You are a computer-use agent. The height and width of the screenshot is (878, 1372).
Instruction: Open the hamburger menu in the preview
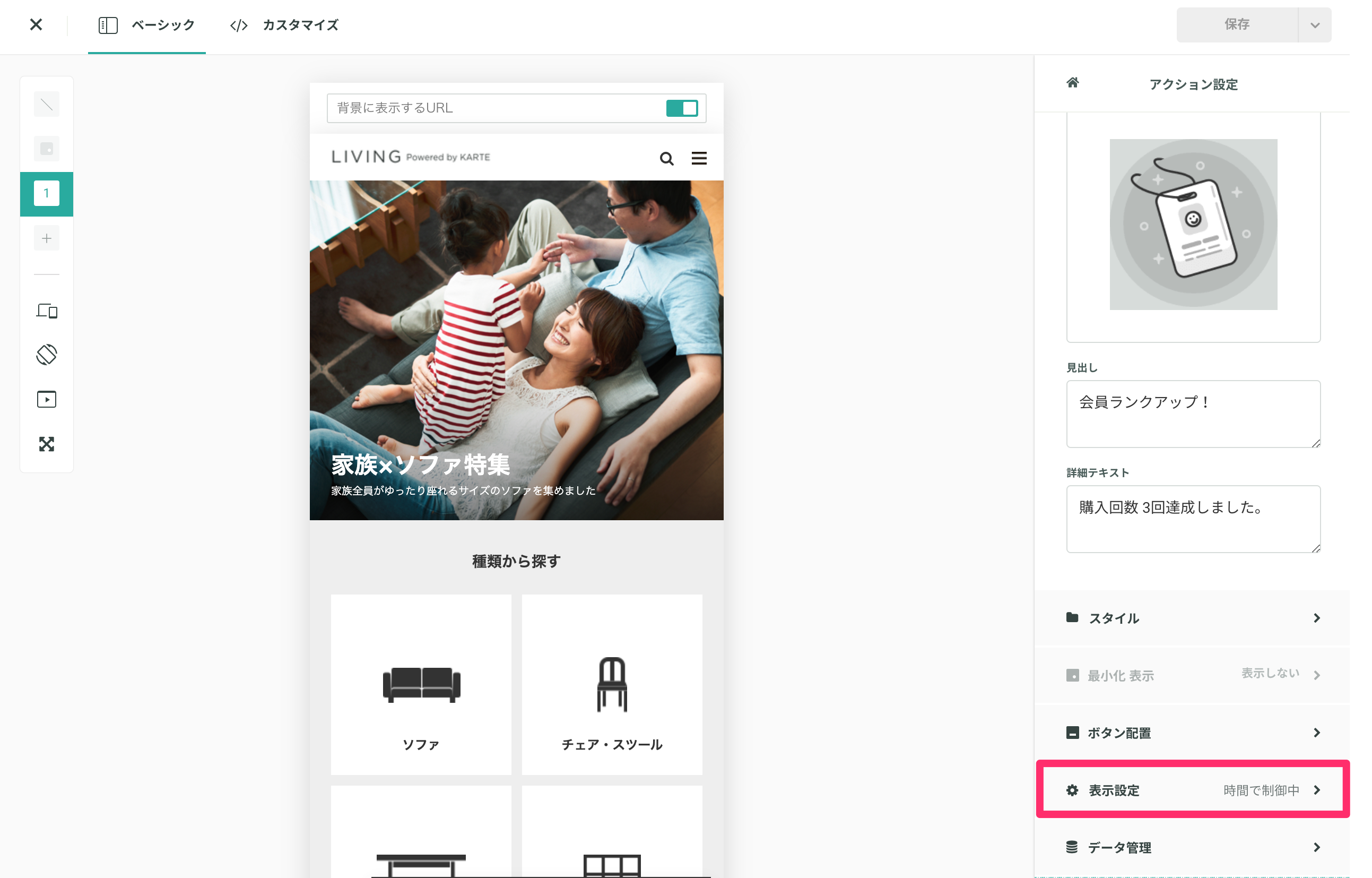click(699, 159)
